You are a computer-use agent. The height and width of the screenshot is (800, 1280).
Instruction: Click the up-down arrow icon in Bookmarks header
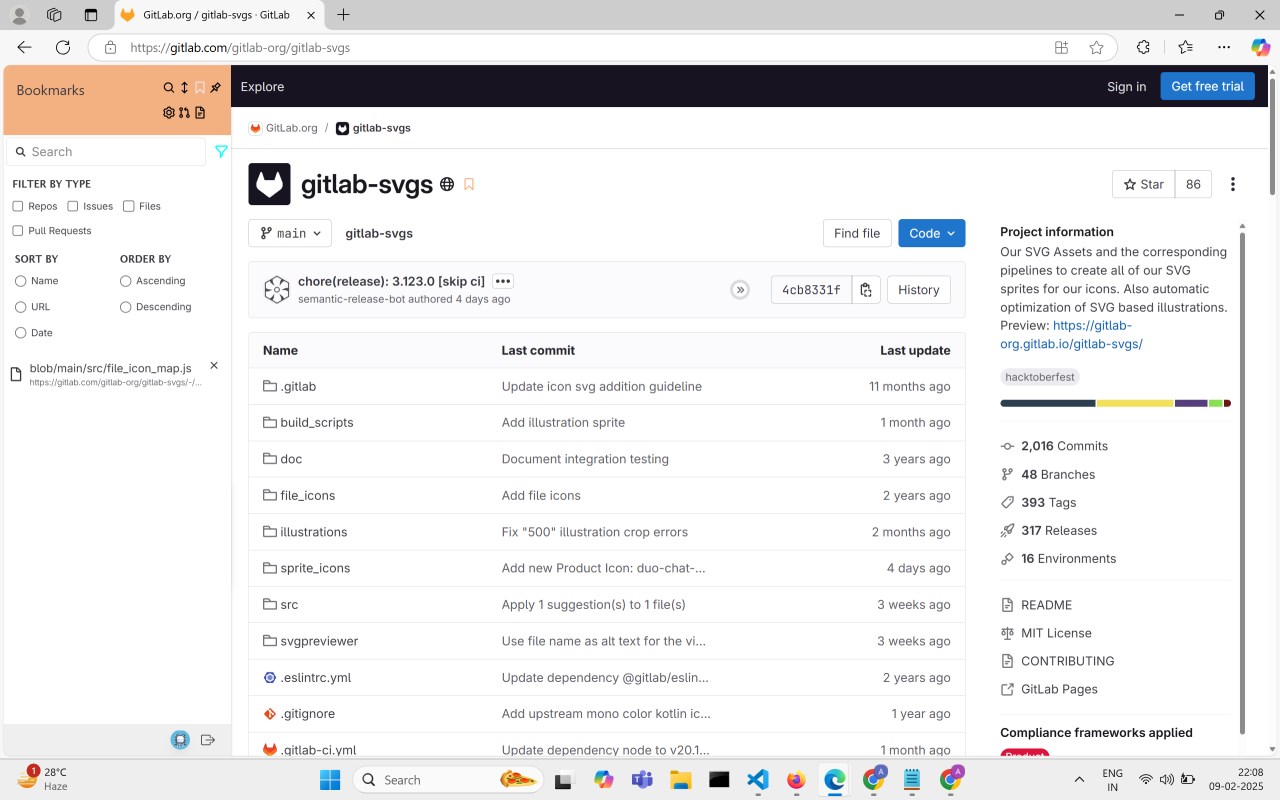point(184,88)
